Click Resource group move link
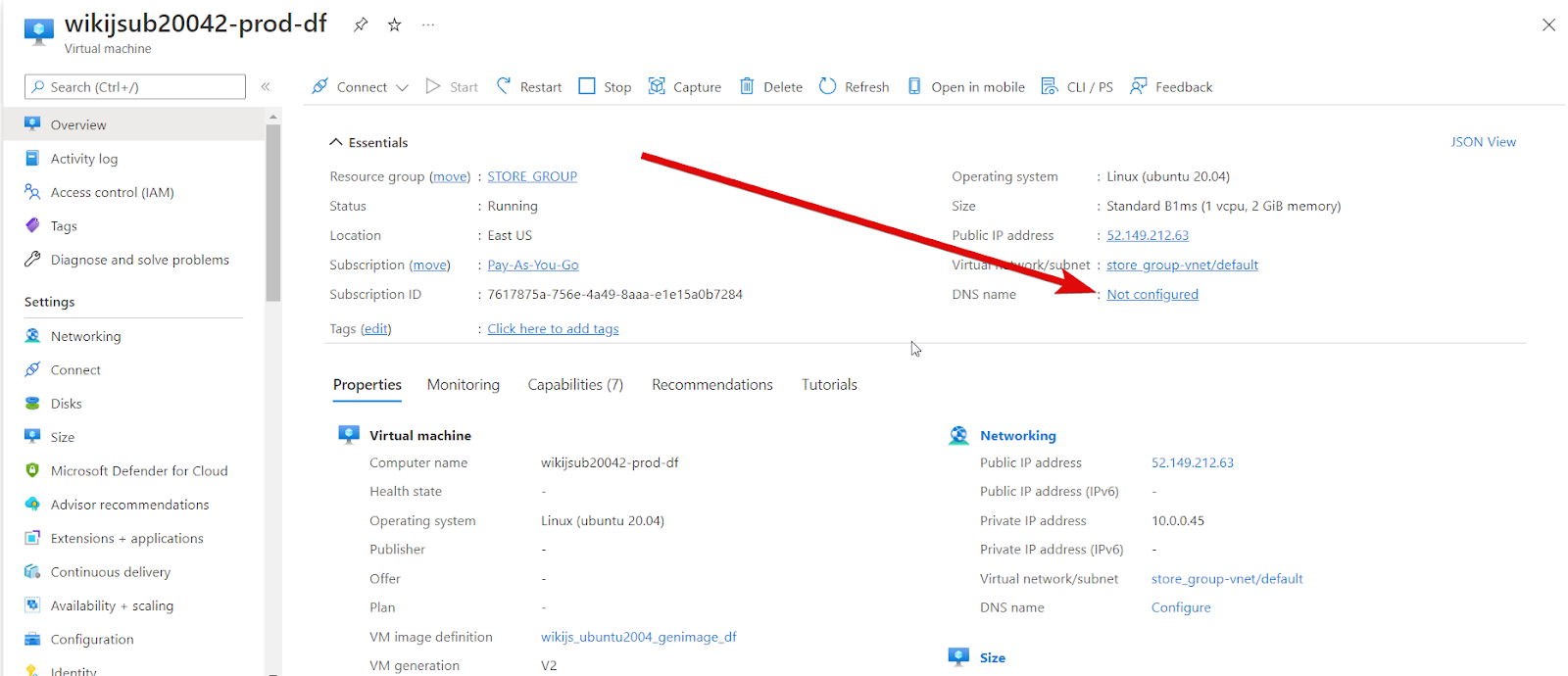The width and height of the screenshot is (1568, 676). [x=450, y=176]
